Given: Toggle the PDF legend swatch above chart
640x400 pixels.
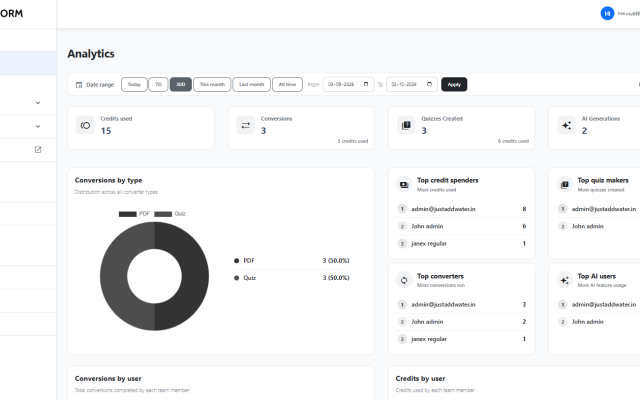Looking at the screenshot, I should [128, 214].
